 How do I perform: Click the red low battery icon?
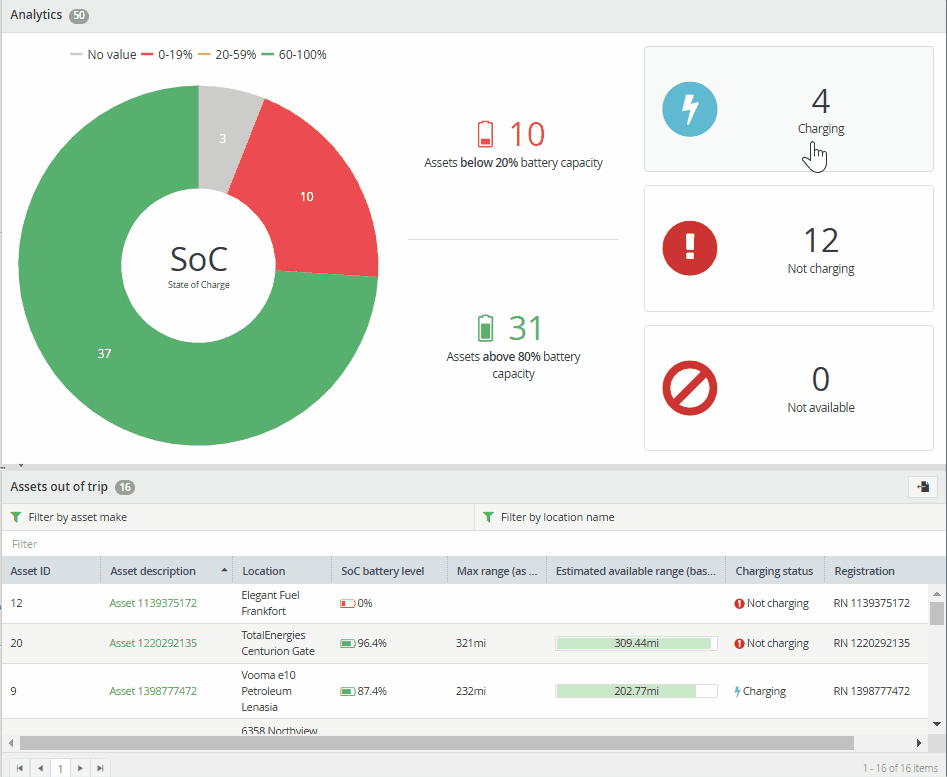[x=486, y=134]
